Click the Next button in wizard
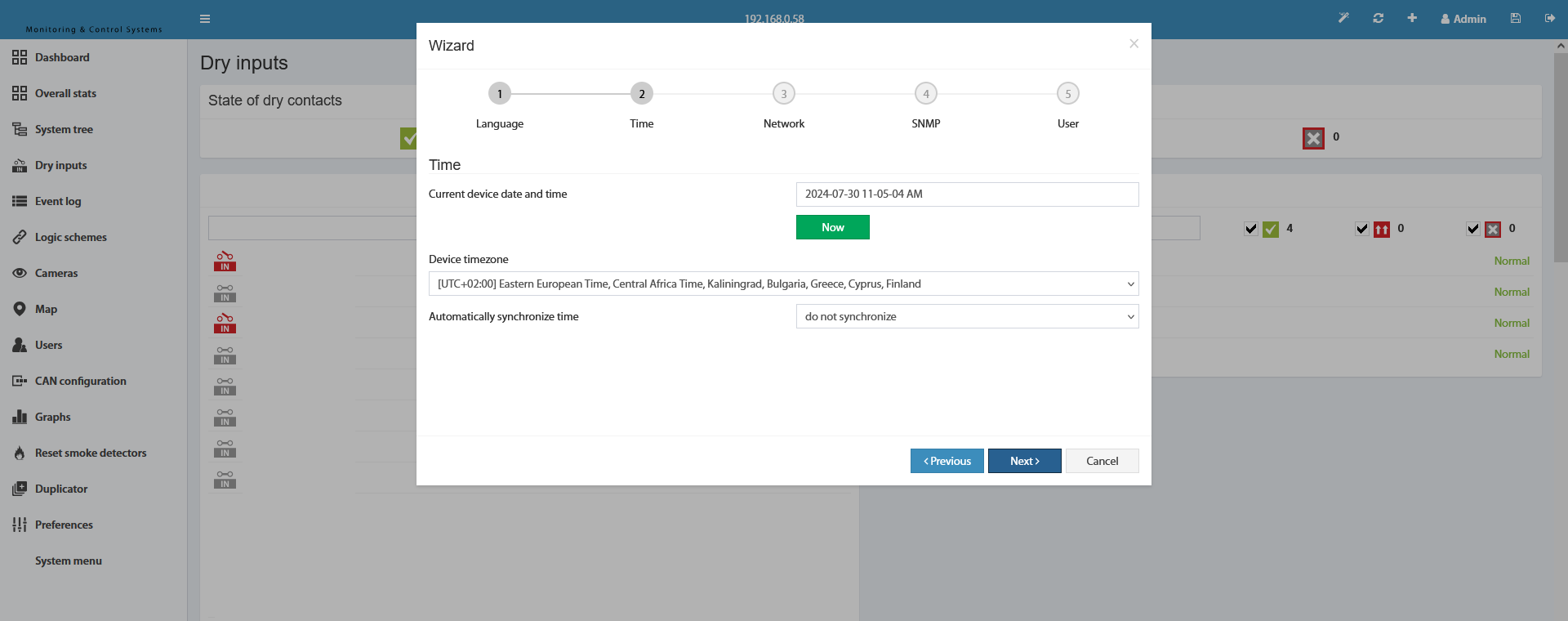1568x621 pixels. point(1025,461)
